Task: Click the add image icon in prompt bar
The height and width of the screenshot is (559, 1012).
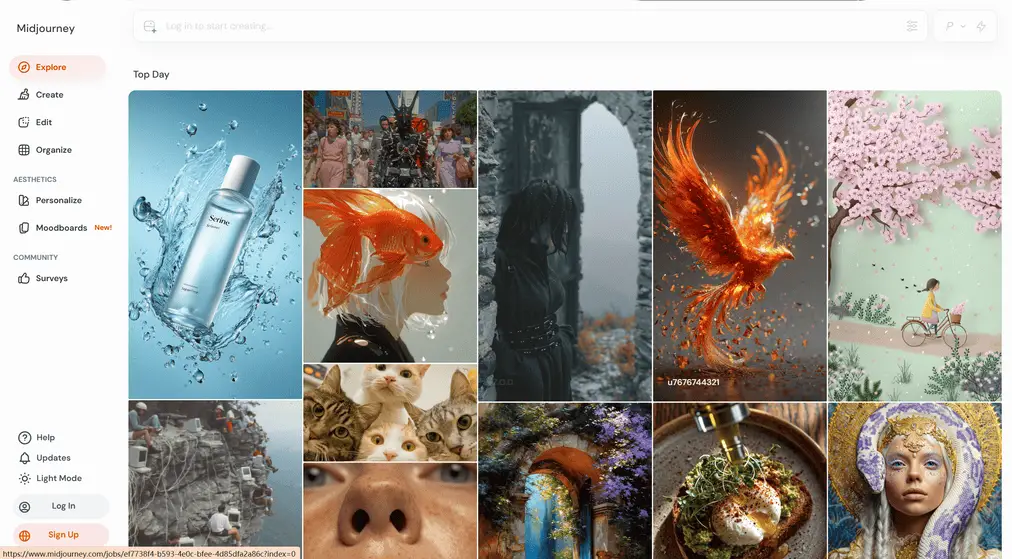Action: [x=150, y=27]
